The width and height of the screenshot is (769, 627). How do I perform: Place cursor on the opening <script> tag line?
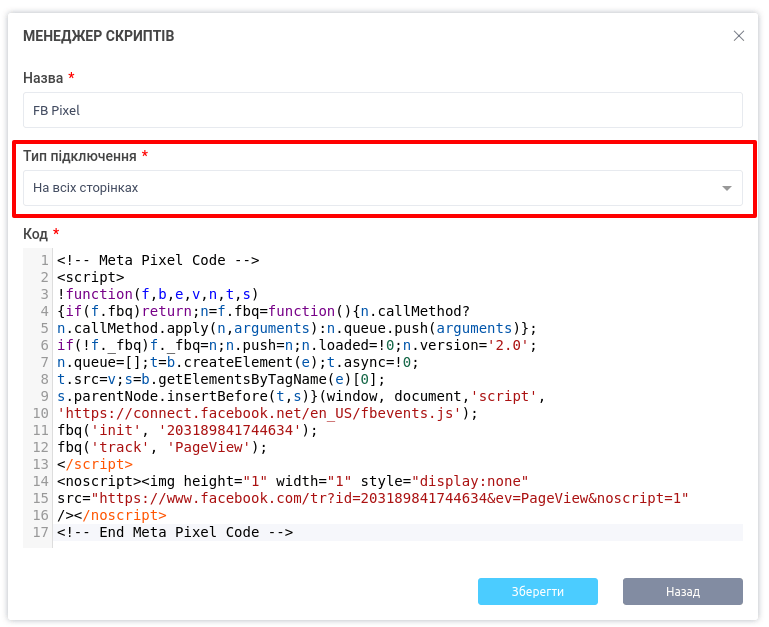click(x=91, y=277)
